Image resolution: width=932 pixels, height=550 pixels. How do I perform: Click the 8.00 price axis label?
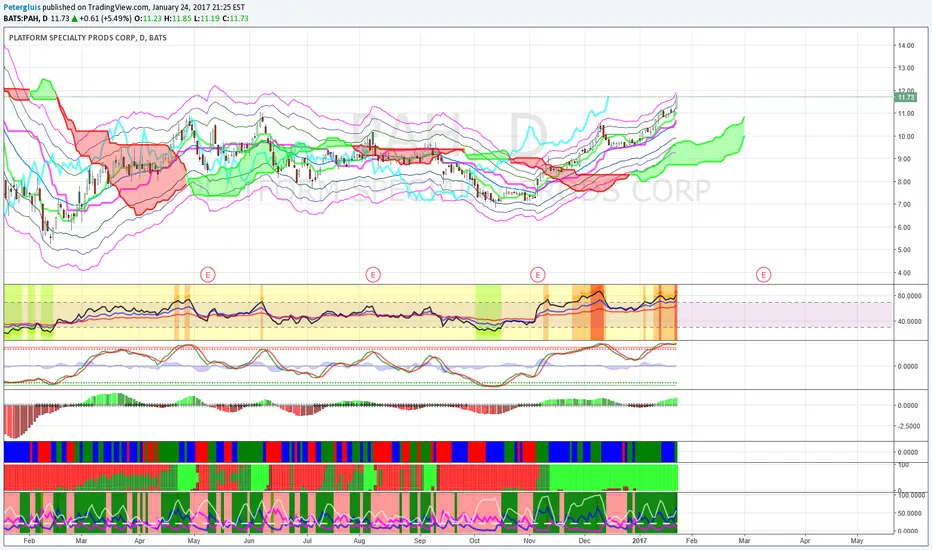click(906, 182)
